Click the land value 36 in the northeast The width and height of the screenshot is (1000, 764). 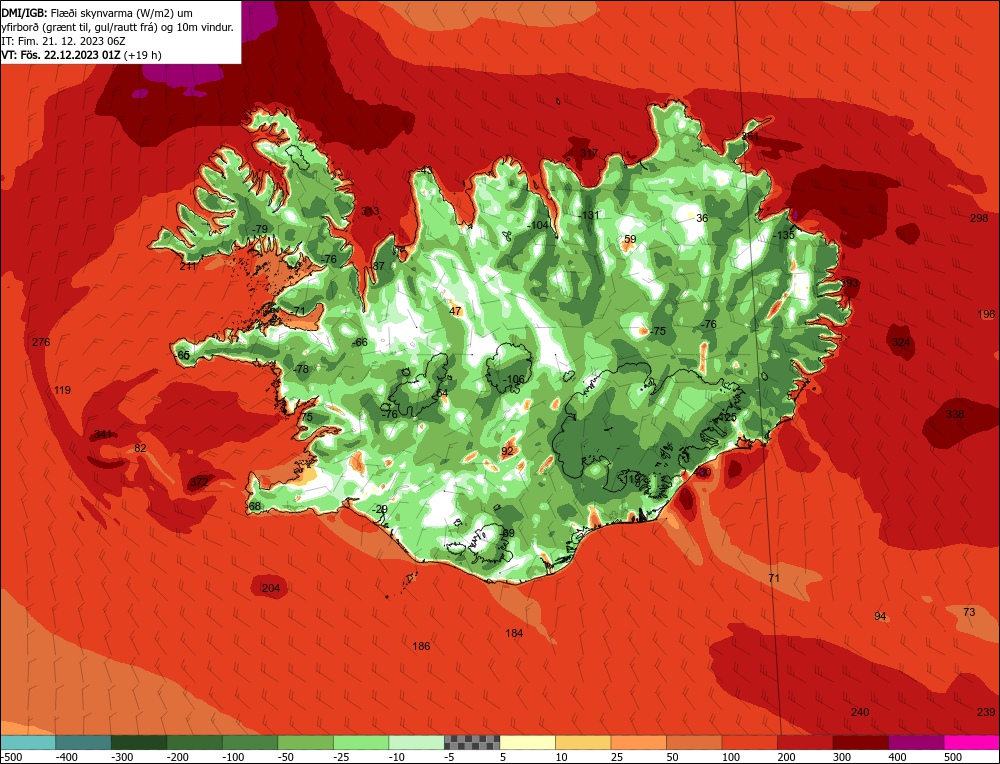coord(702,218)
